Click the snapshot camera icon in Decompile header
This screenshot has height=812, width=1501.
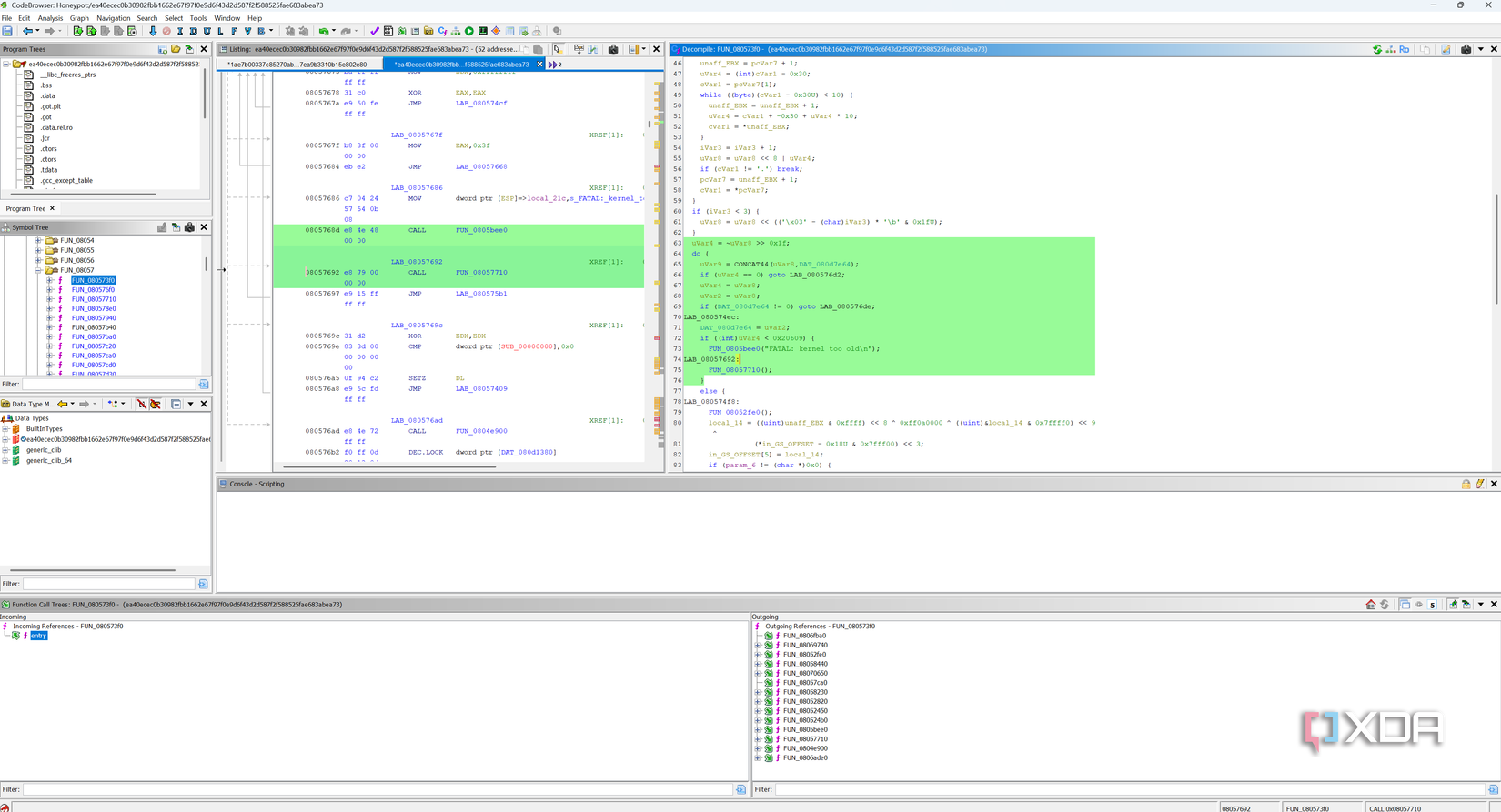1466,49
